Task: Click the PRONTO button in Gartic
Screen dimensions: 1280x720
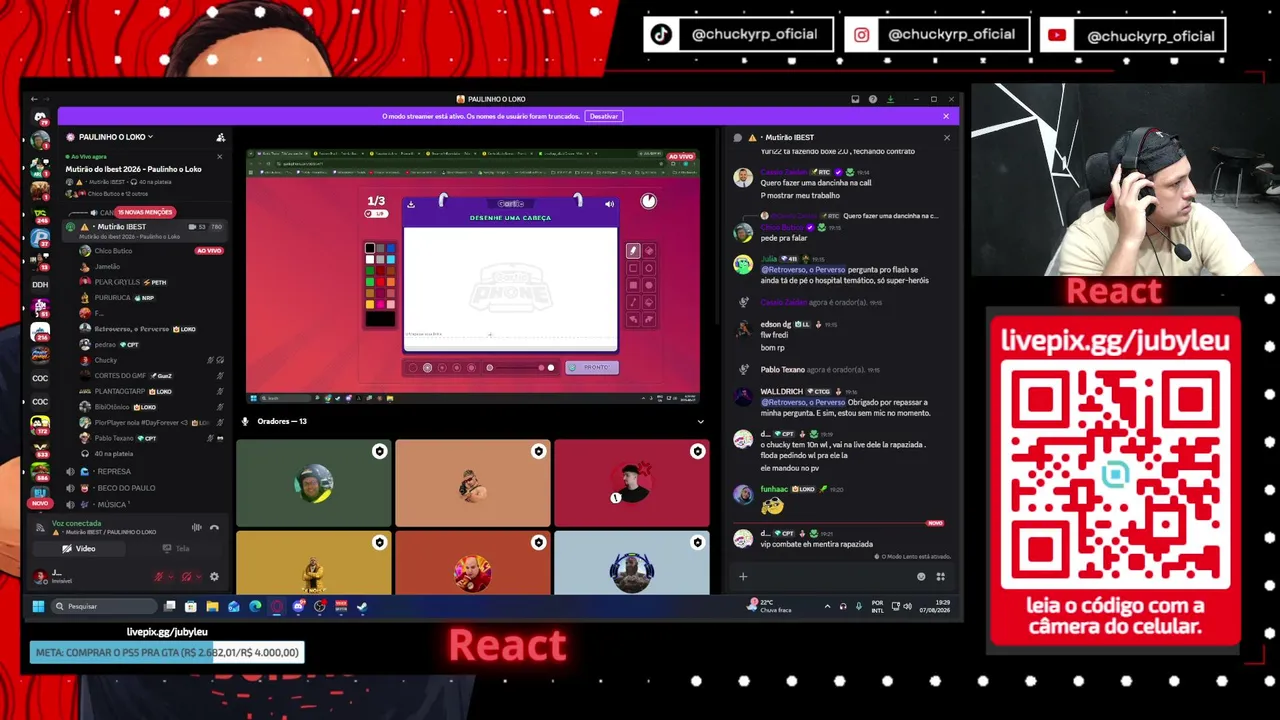Action: [x=591, y=367]
